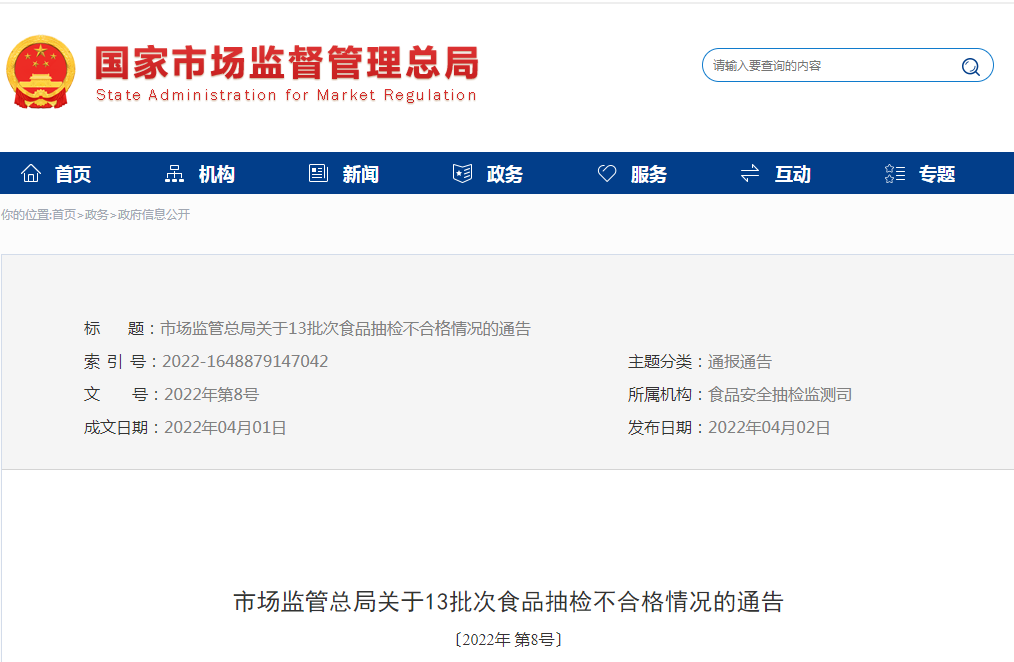Screen dimensions: 1014x662
Task: Open the 专题 navigation item
Action: 937,175
